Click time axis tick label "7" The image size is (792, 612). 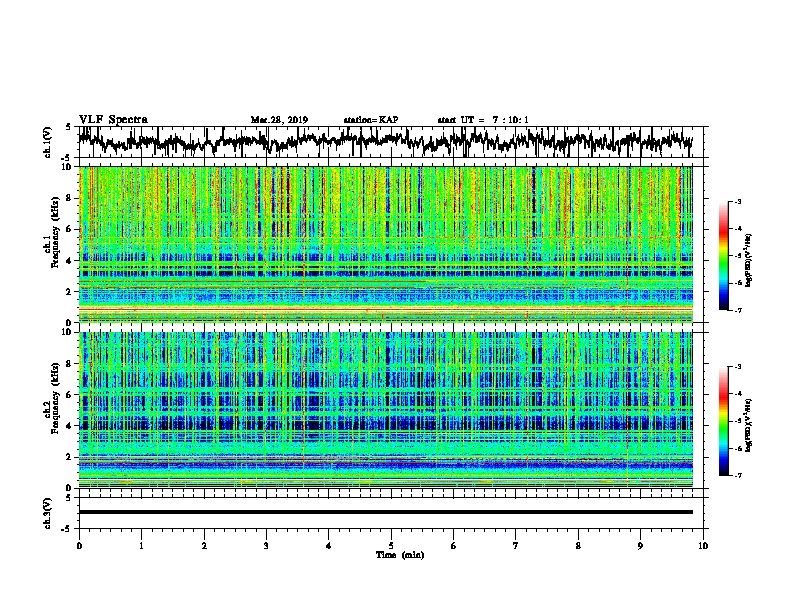(516, 546)
